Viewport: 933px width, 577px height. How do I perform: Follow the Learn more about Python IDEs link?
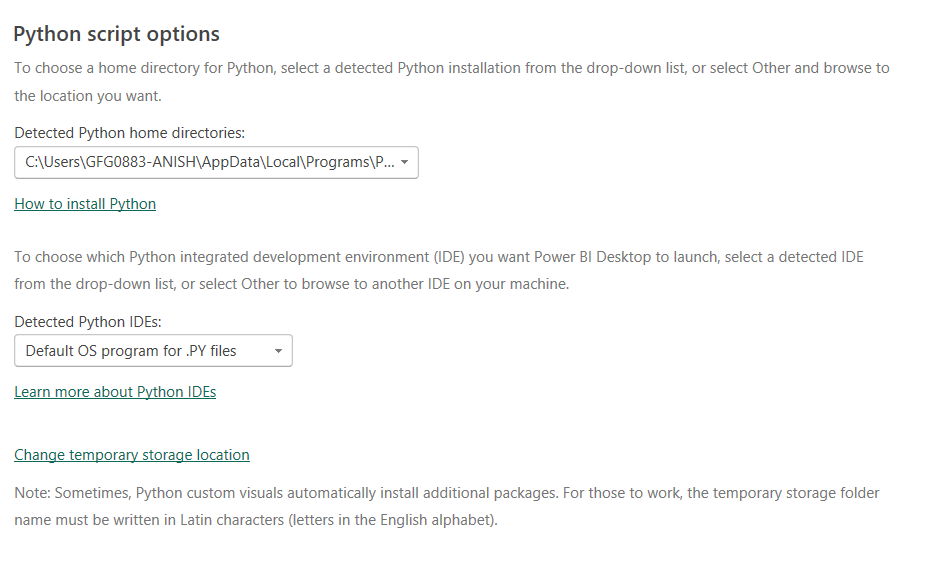coord(115,392)
